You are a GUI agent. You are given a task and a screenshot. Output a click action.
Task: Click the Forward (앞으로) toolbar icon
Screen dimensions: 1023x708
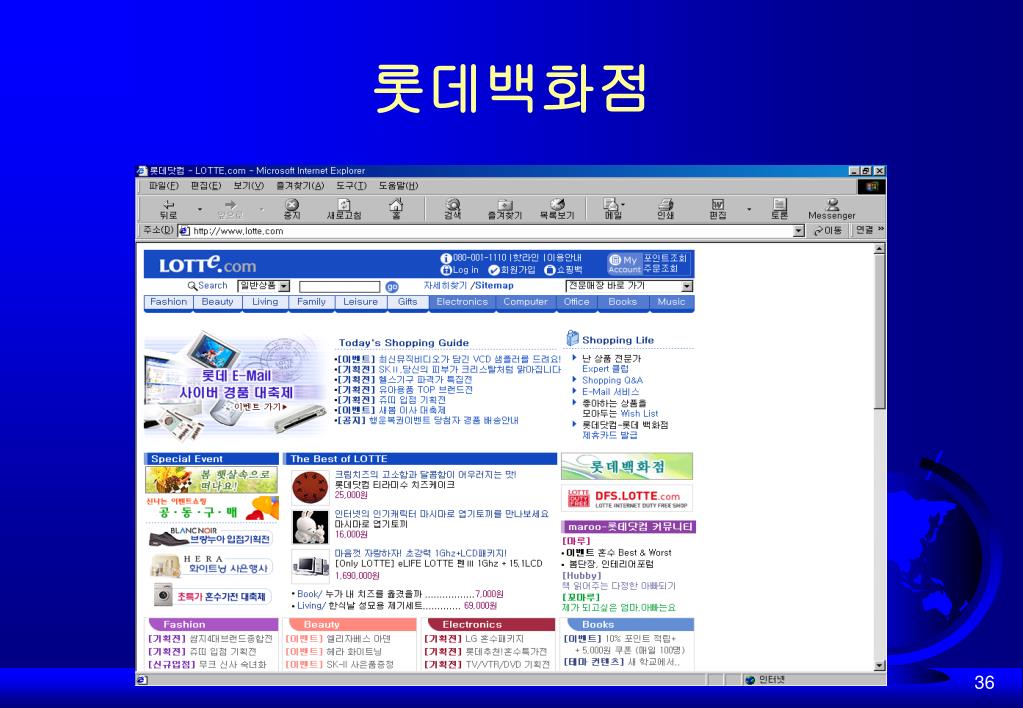click(230, 209)
